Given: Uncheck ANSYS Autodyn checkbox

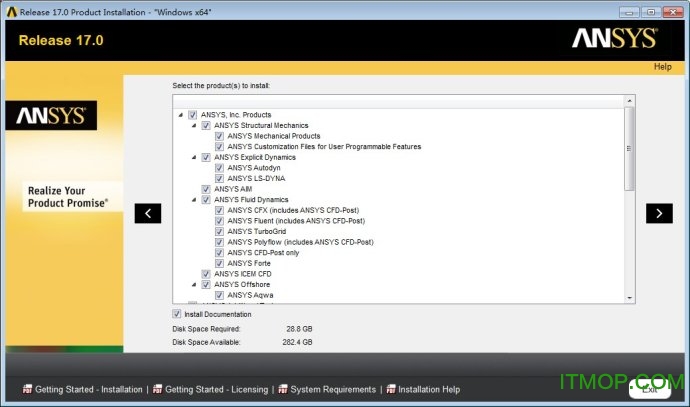Looking at the screenshot, I should [219, 168].
